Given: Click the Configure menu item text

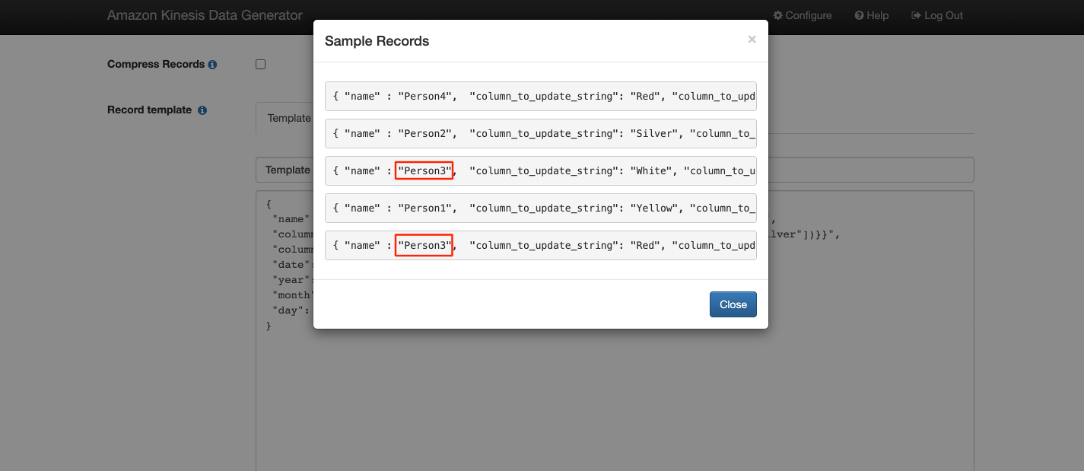Looking at the screenshot, I should 808,15.
